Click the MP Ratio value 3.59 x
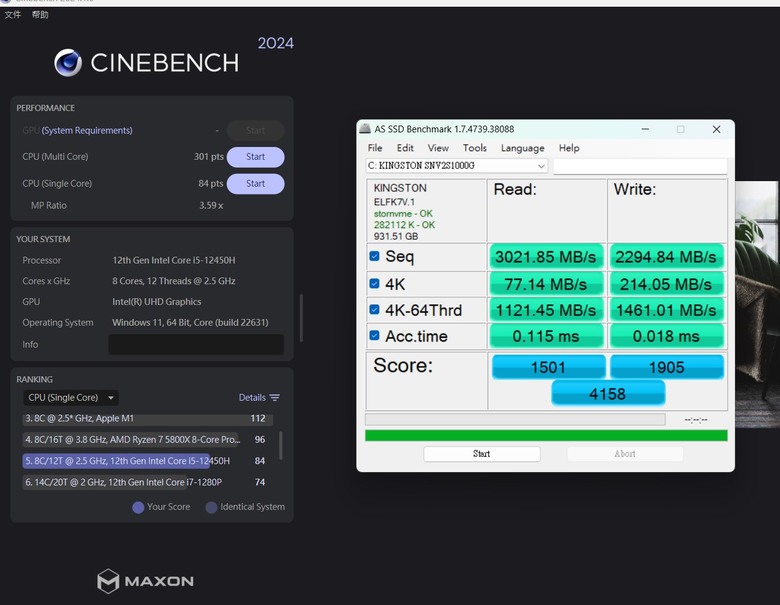Screen dimensions: 780x605 [x=211, y=205]
